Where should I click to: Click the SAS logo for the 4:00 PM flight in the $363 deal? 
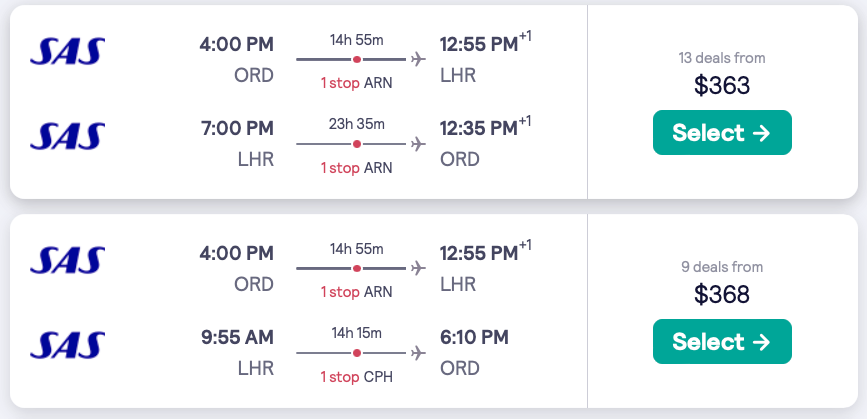tap(68, 50)
